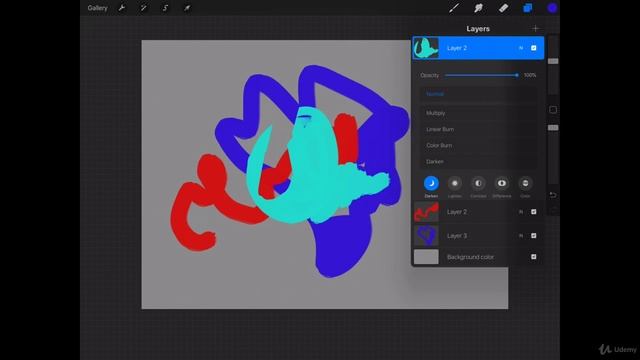Select the Darken moon category icon
Image resolution: width=640 pixels, height=360 pixels.
431,184
